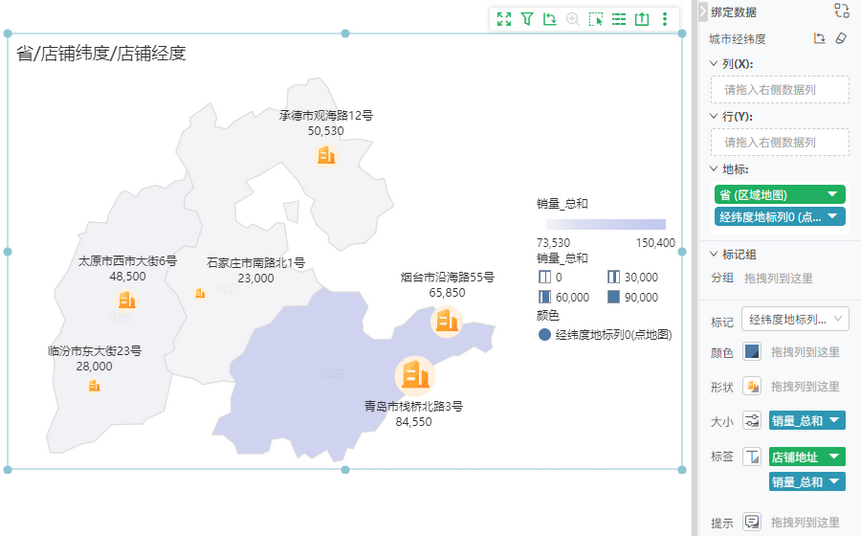Image resolution: width=861 pixels, height=536 pixels.
Task: Open dropdown on 省 (区域地图) pill
Action: tap(832, 195)
